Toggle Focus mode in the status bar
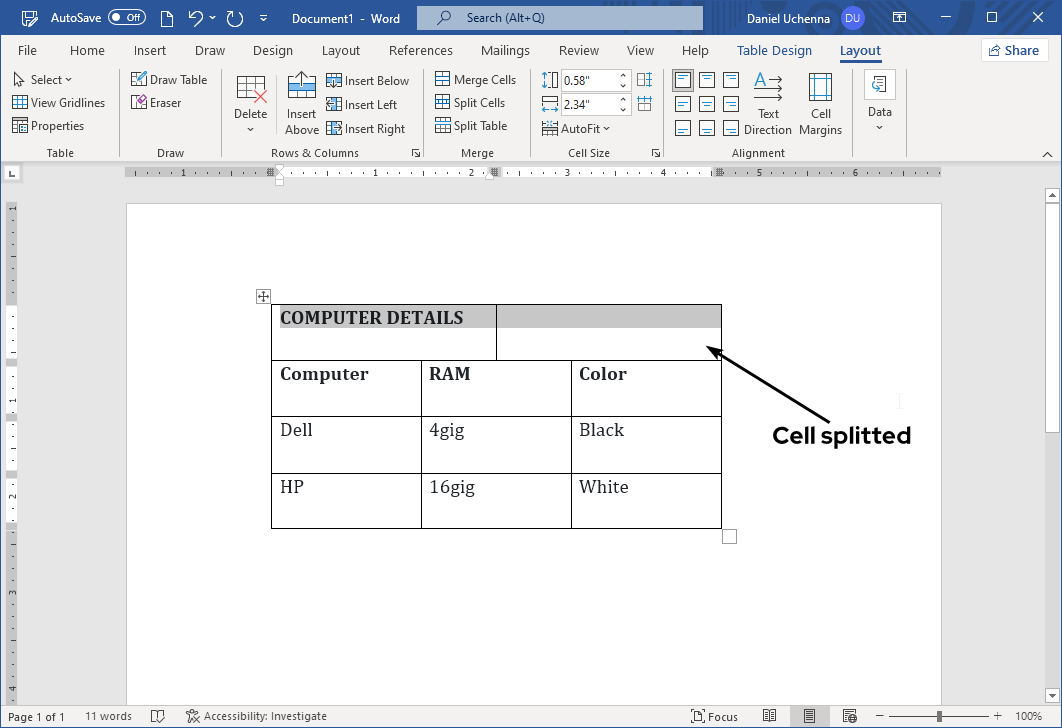Viewport: 1062px width, 728px height. (x=714, y=716)
